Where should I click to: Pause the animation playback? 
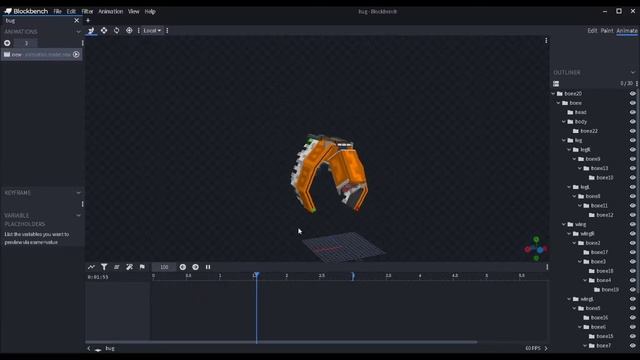(208, 267)
